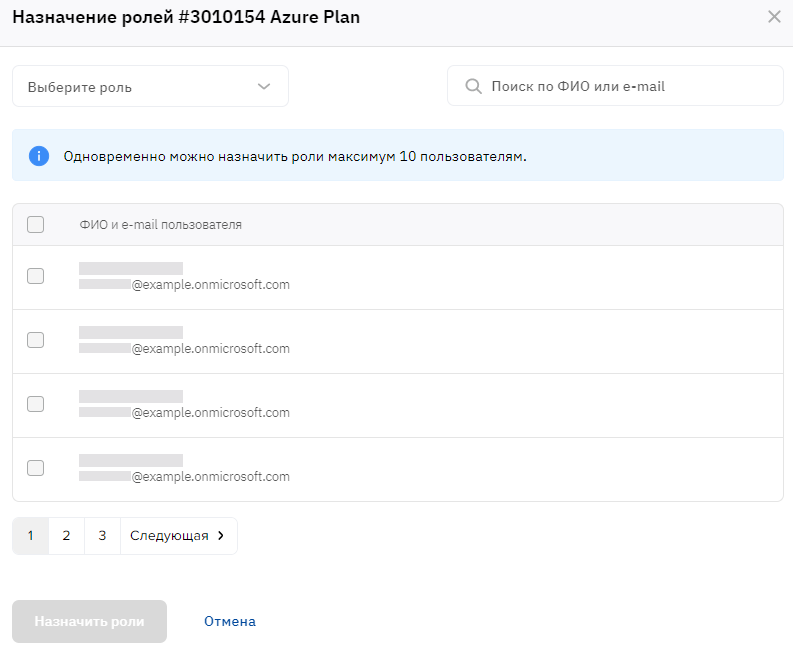Click the dialog title #3010154 Azure Plan
The height and width of the screenshot is (647, 793).
186,17
